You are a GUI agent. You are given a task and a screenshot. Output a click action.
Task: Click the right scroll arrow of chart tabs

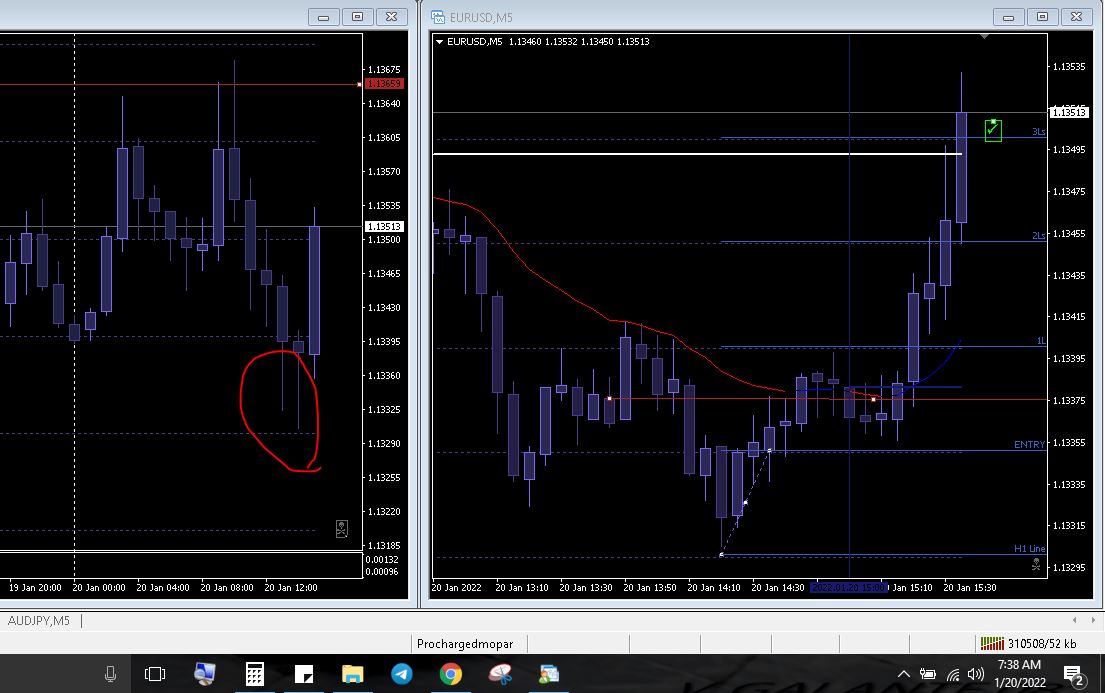tap(1093, 620)
